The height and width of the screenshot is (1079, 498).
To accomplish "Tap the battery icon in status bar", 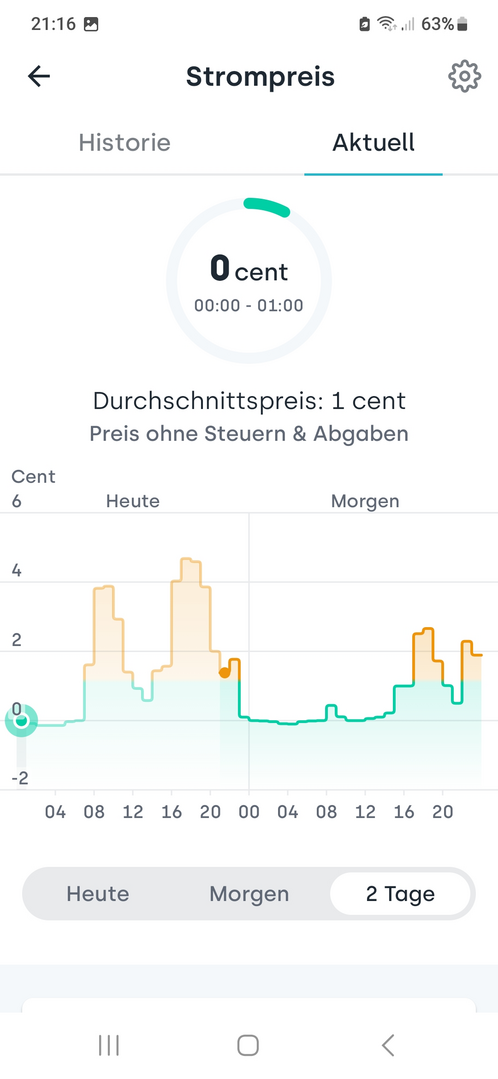I will coord(462,25).
